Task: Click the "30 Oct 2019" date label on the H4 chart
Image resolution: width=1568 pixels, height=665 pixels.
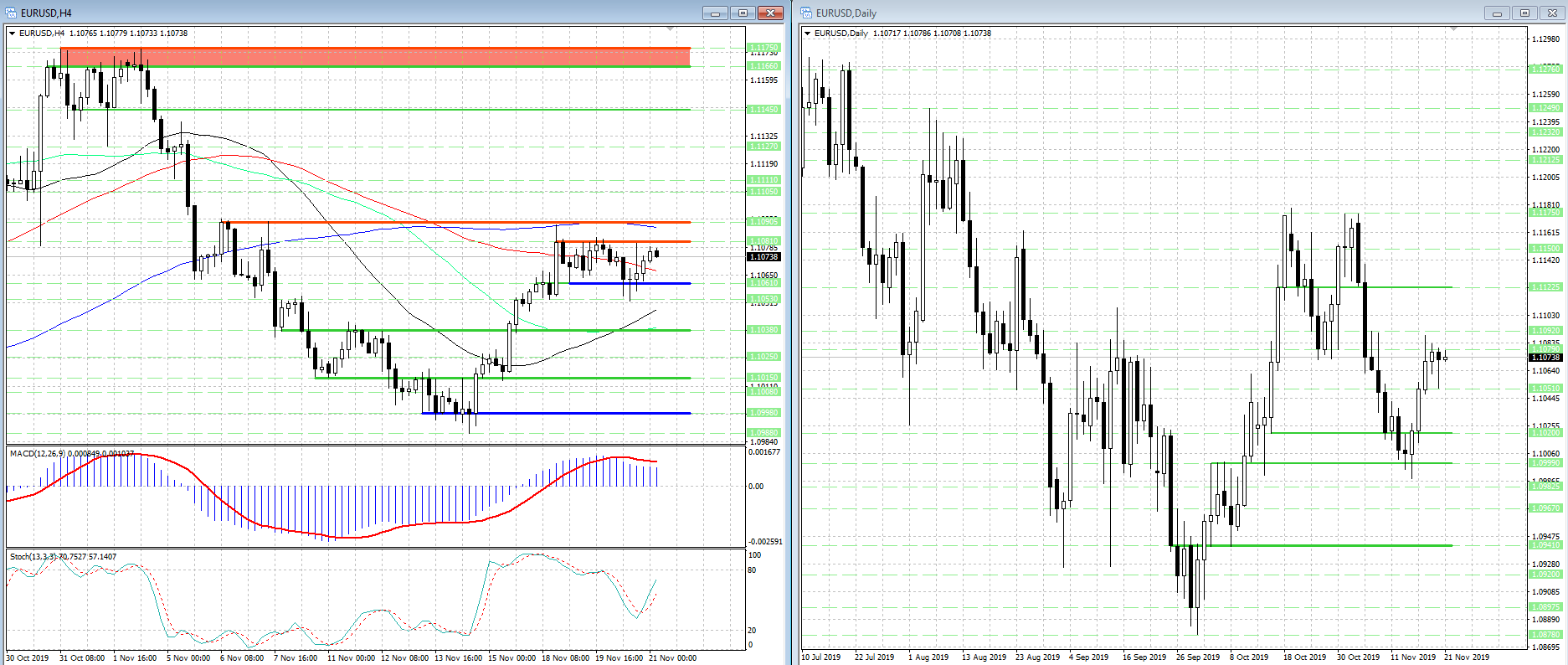Action: point(28,658)
